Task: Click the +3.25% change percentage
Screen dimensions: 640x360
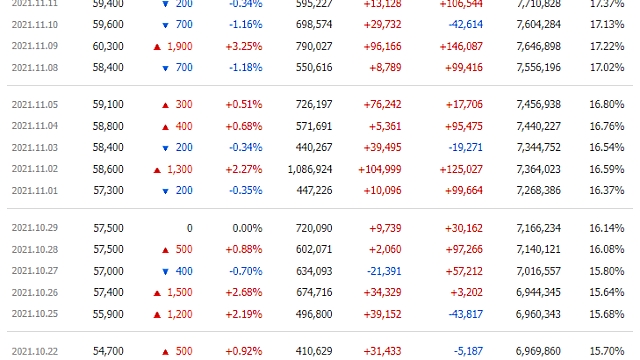Action: [244, 46]
